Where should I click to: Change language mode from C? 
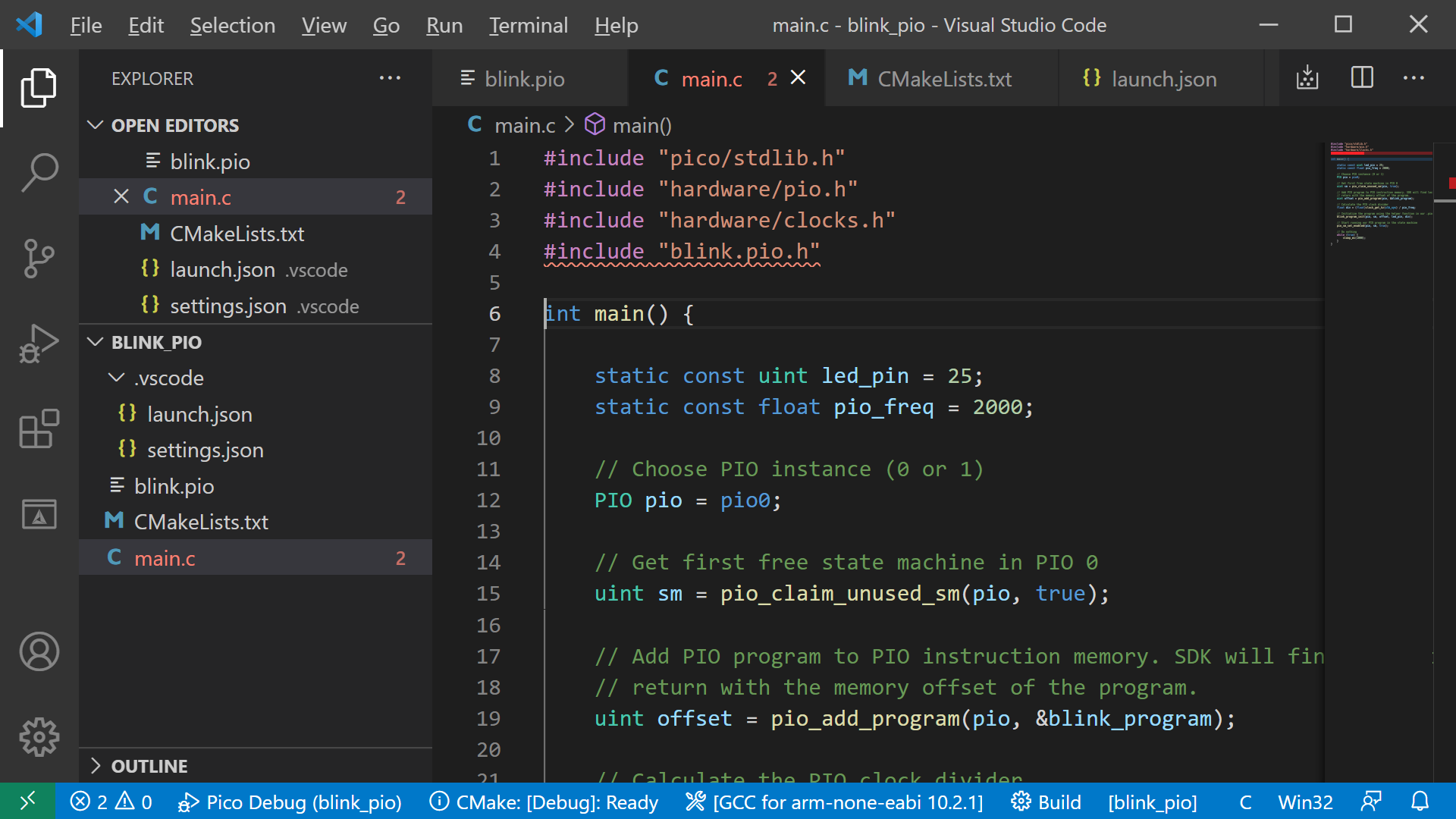[1245, 802]
